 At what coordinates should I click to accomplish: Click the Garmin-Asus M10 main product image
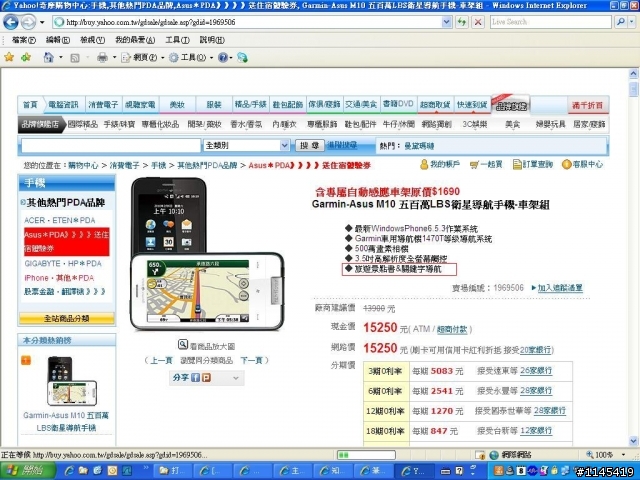pos(207,253)
